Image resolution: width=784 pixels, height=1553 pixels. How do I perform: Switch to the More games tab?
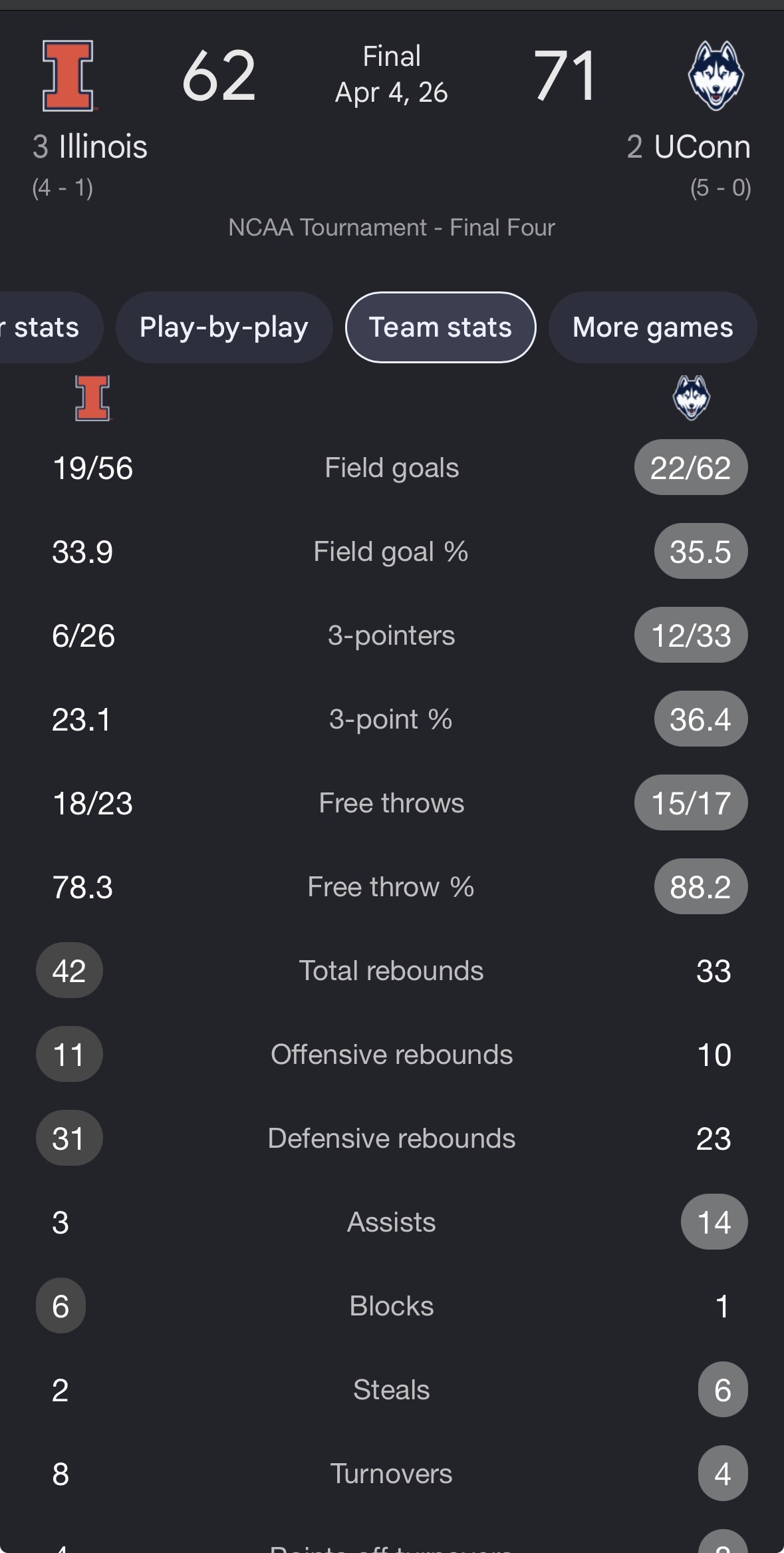(653, 327)
